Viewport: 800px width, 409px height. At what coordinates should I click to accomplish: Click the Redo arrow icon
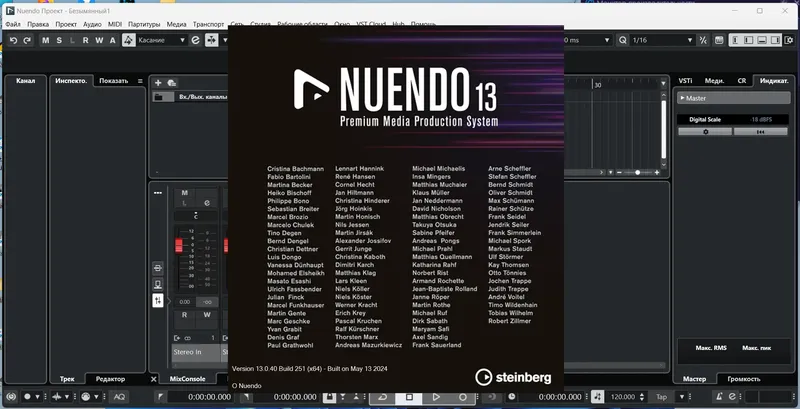point(27,40)
